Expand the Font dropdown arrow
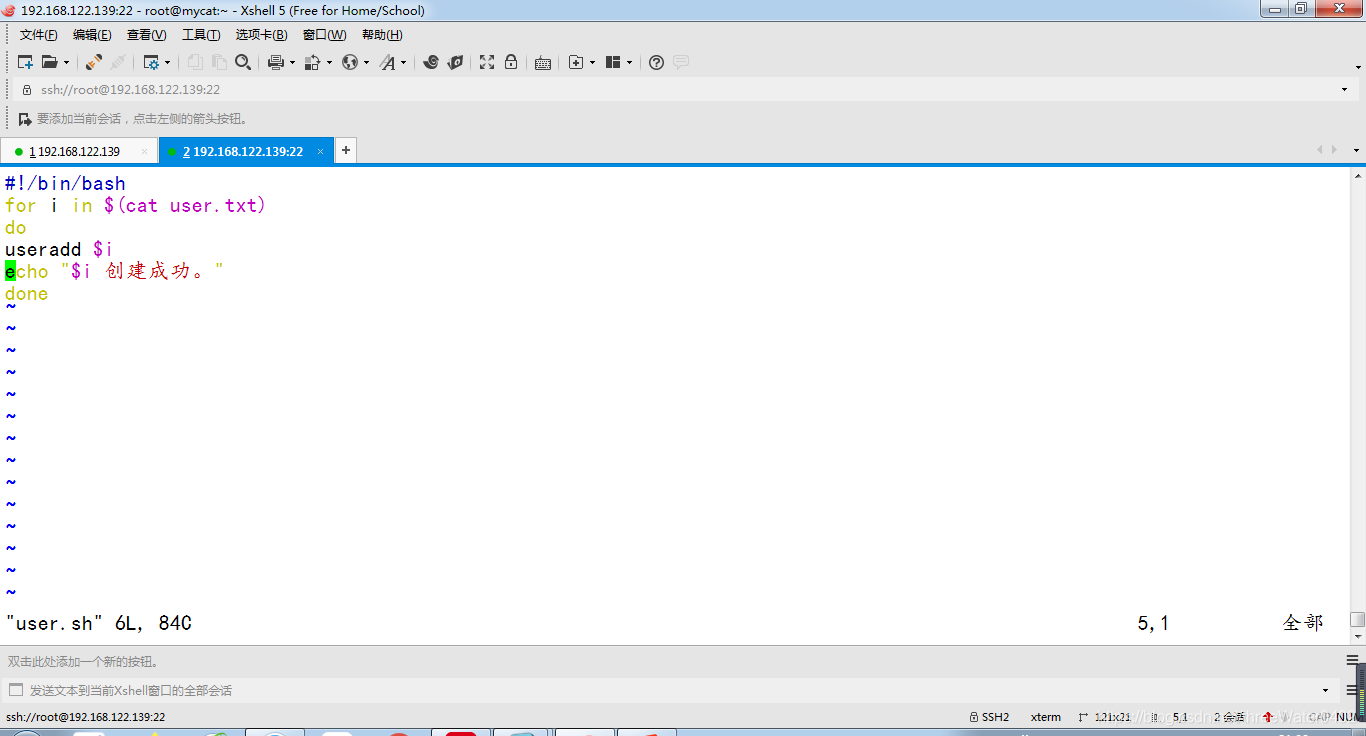Image resolution: width=1366 pixels, height=736 pixels. pyautogui.click(x=404, y=62)
